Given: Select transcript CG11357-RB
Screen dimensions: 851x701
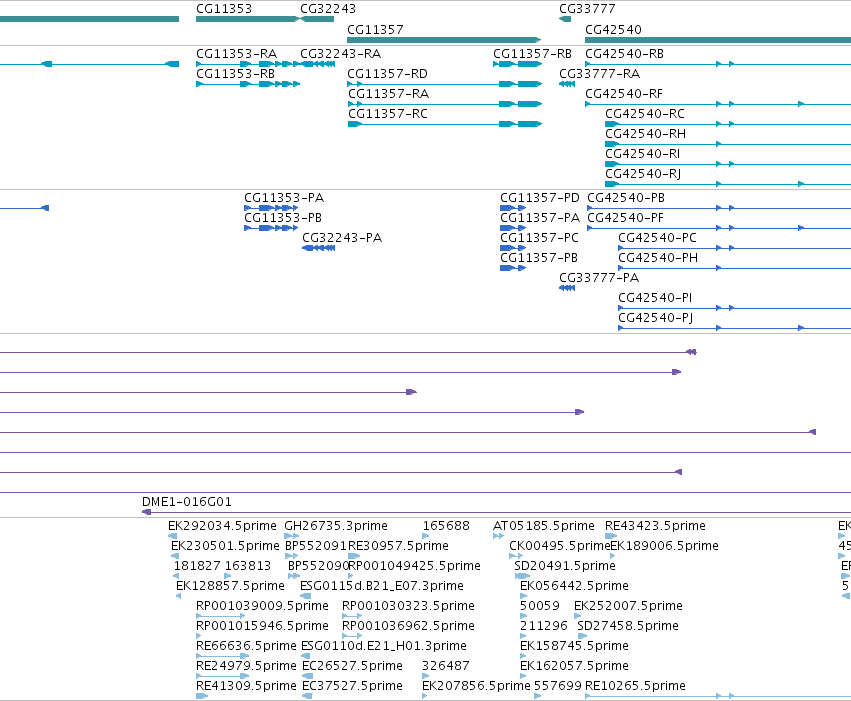Looking at the screenshot, I should 532,54.
